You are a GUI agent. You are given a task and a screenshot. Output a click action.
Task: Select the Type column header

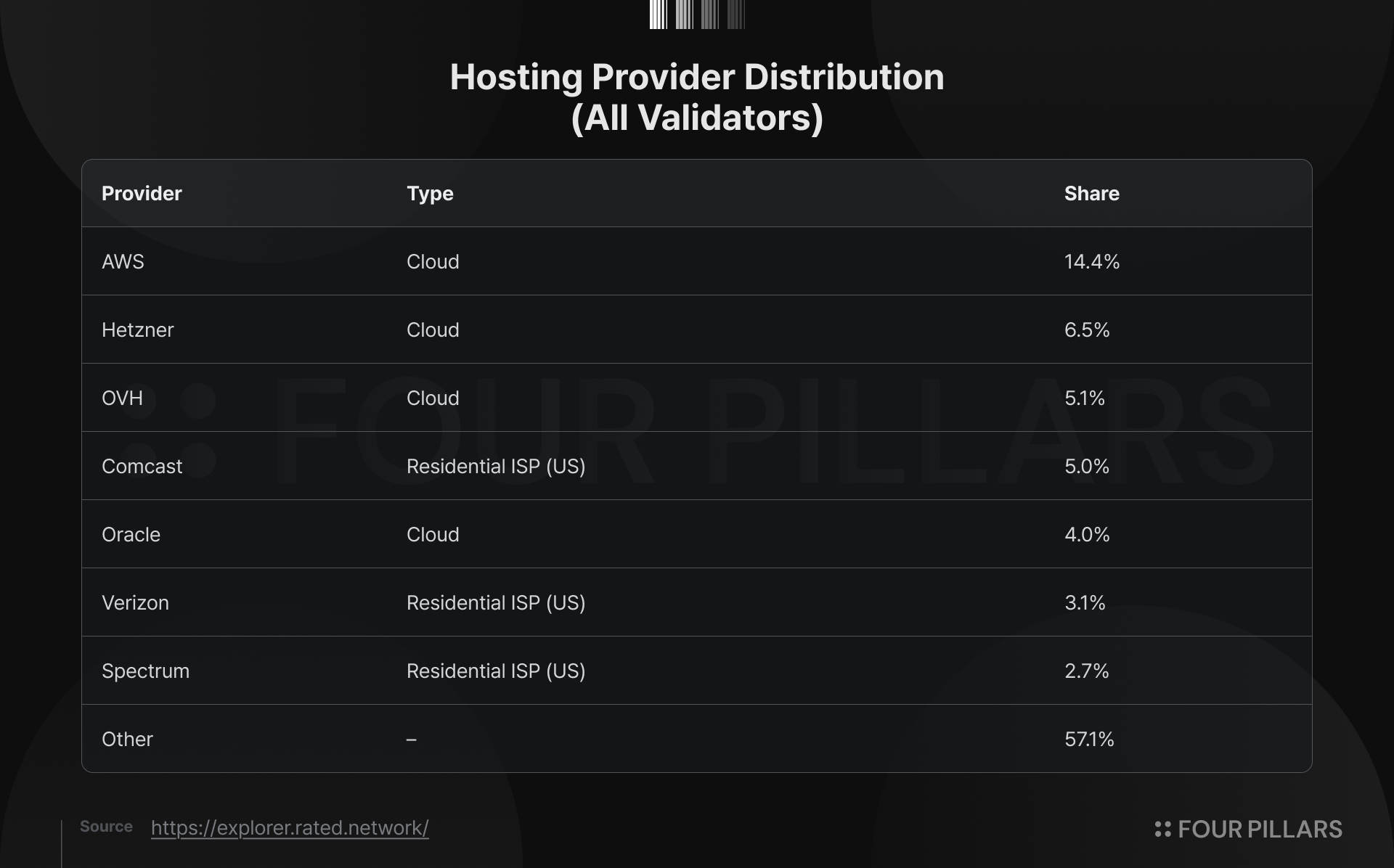pyautogui.click(x=430, y=194)
